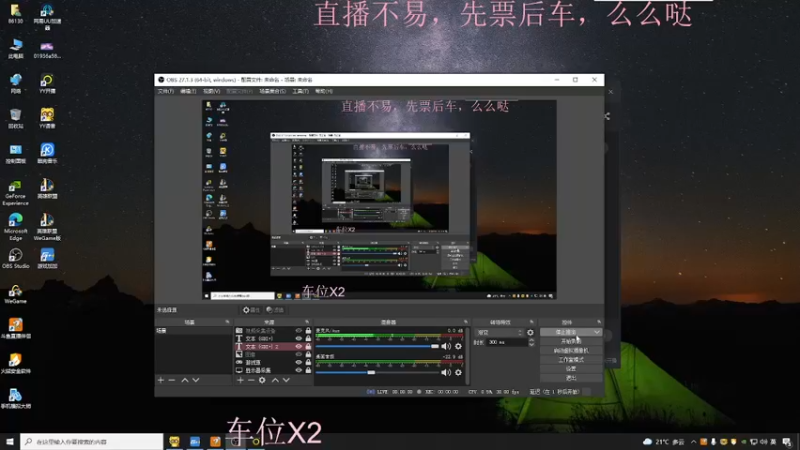Open the source Filters button above panels

point(275,310)
